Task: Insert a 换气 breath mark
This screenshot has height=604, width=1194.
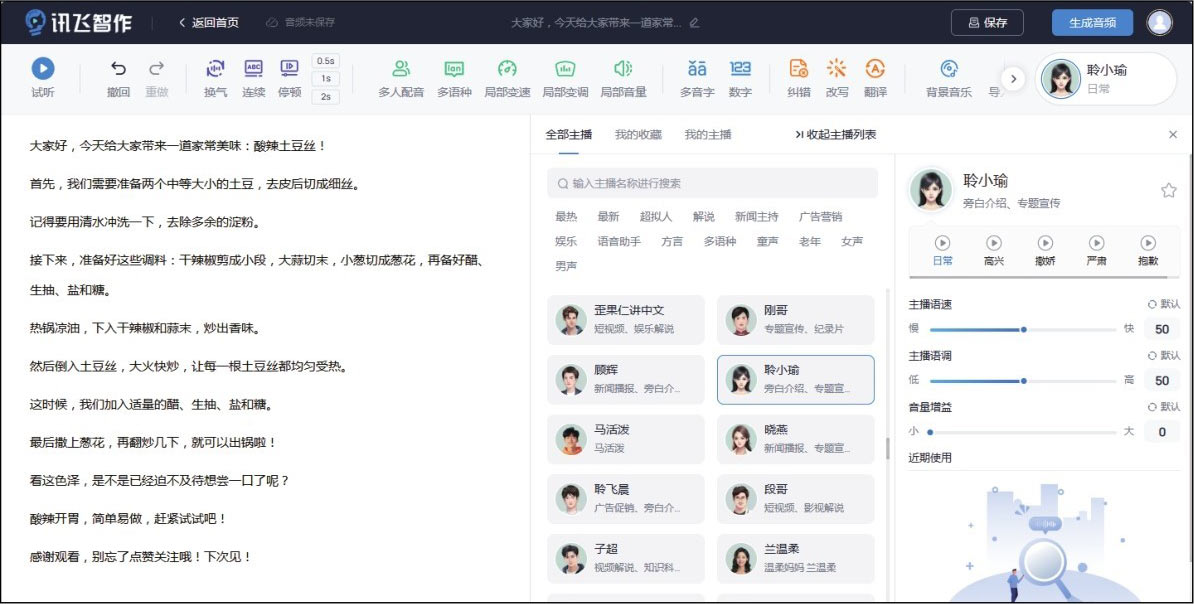Action: (215, 69)
